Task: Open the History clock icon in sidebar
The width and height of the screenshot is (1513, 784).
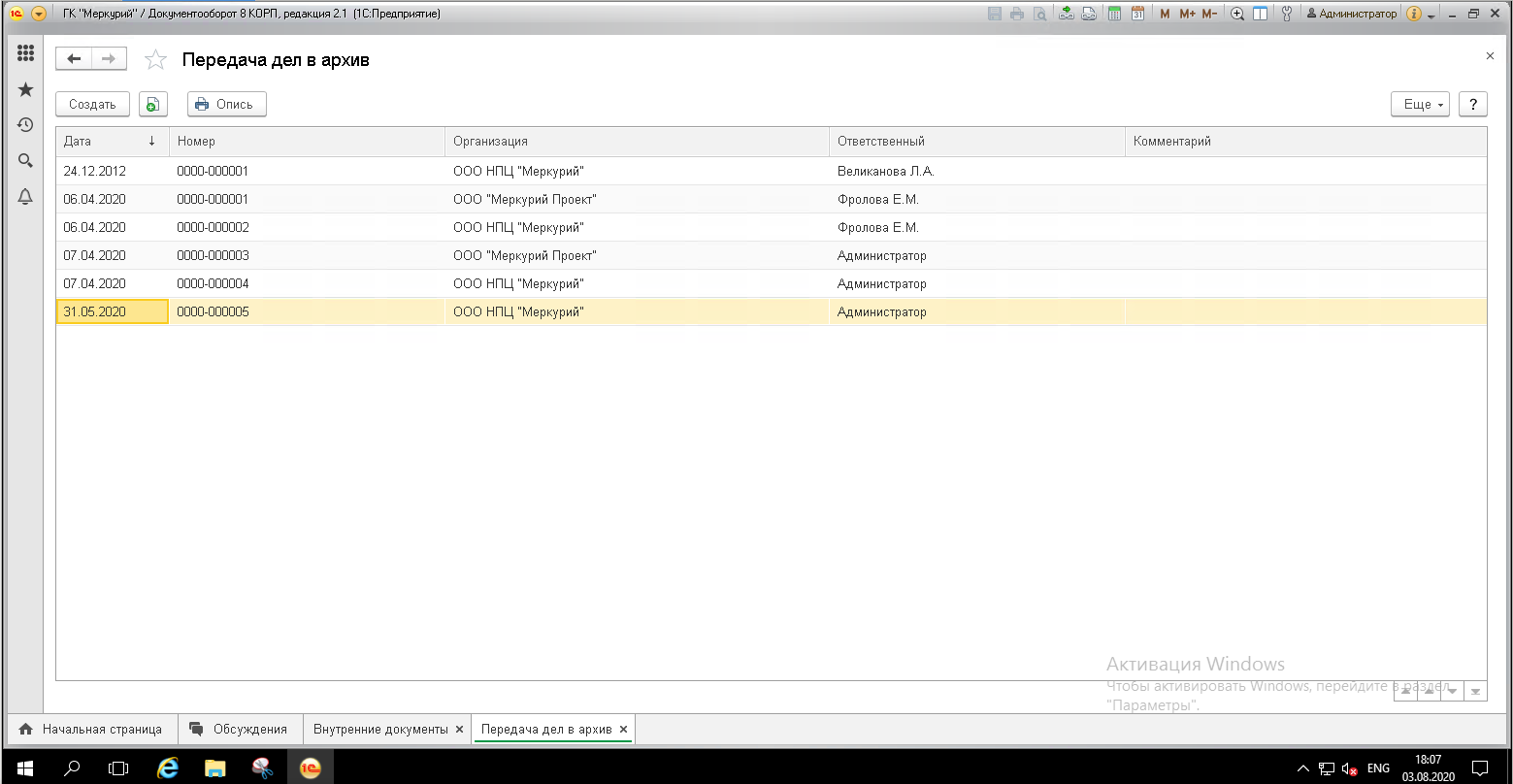Action: click(26, 125)
